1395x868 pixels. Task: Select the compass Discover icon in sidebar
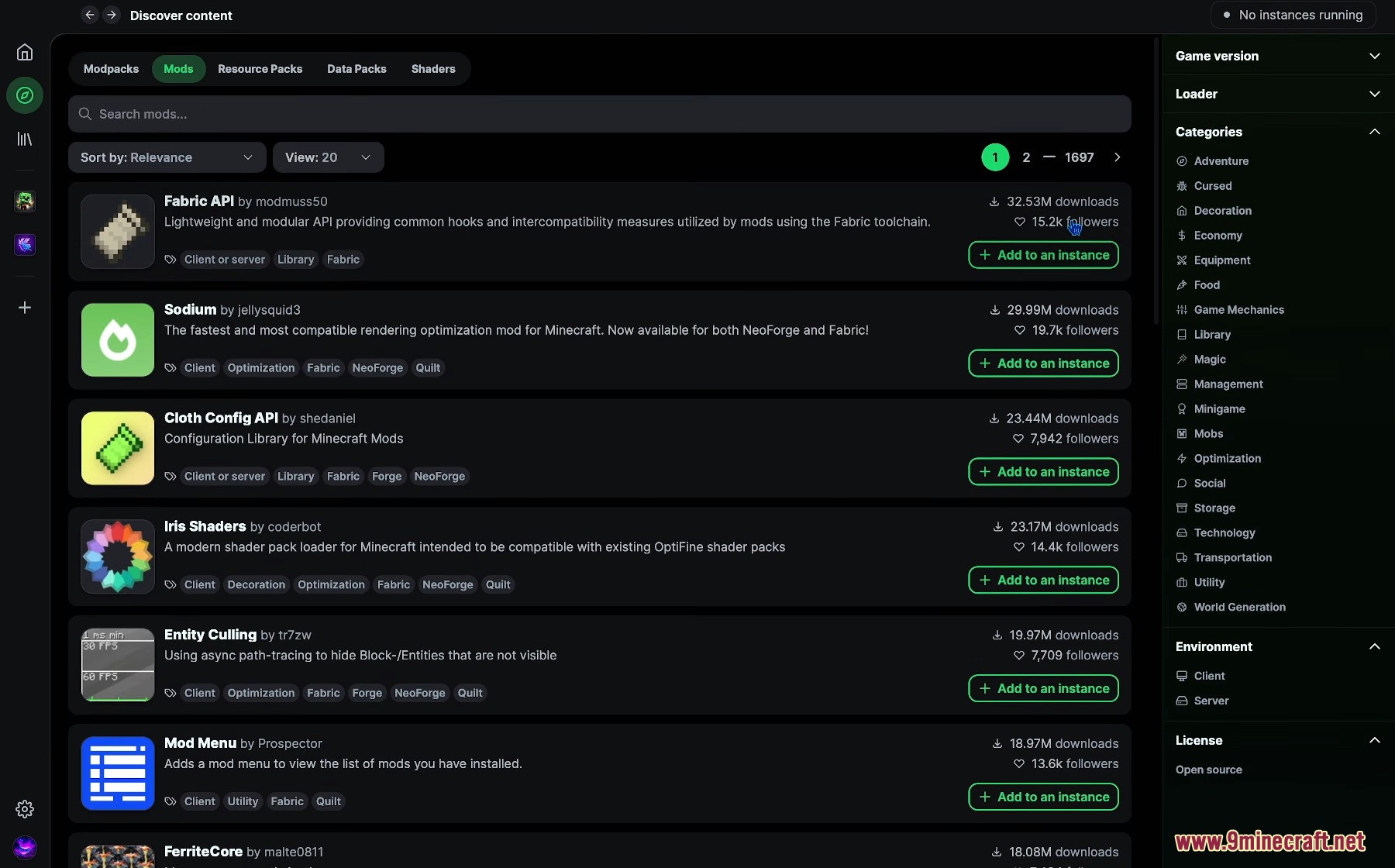click(x=25, y=95)
